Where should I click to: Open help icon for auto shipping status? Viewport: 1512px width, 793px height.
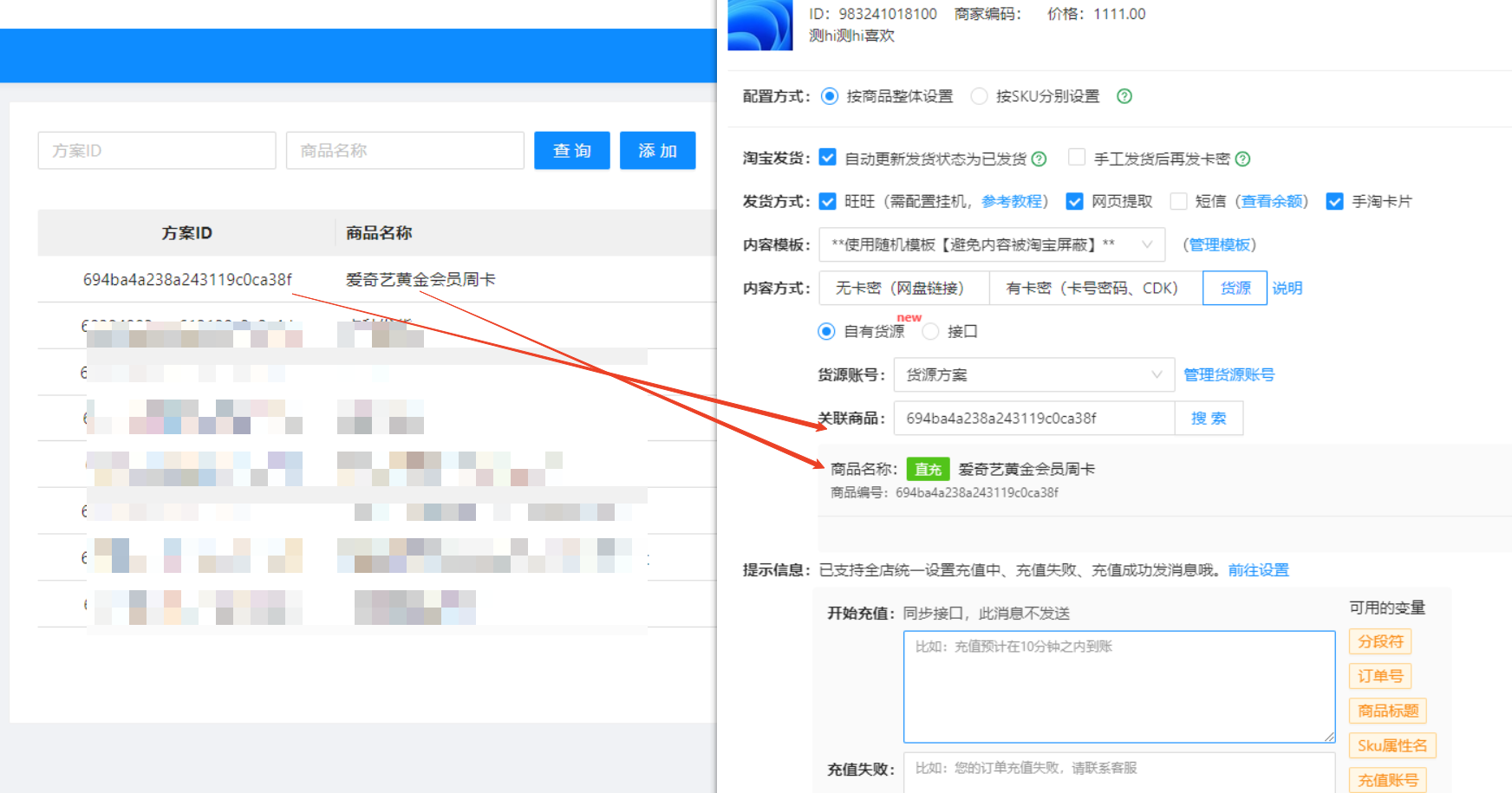1039,159
